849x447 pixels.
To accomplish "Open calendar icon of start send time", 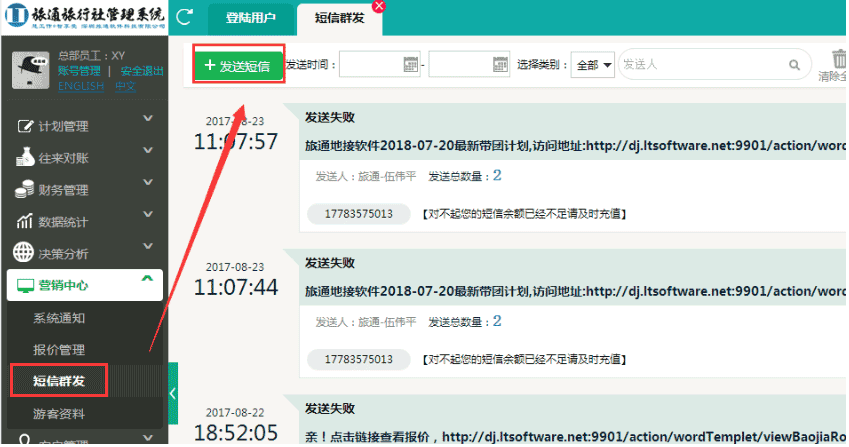I will (x=411, y=64).
